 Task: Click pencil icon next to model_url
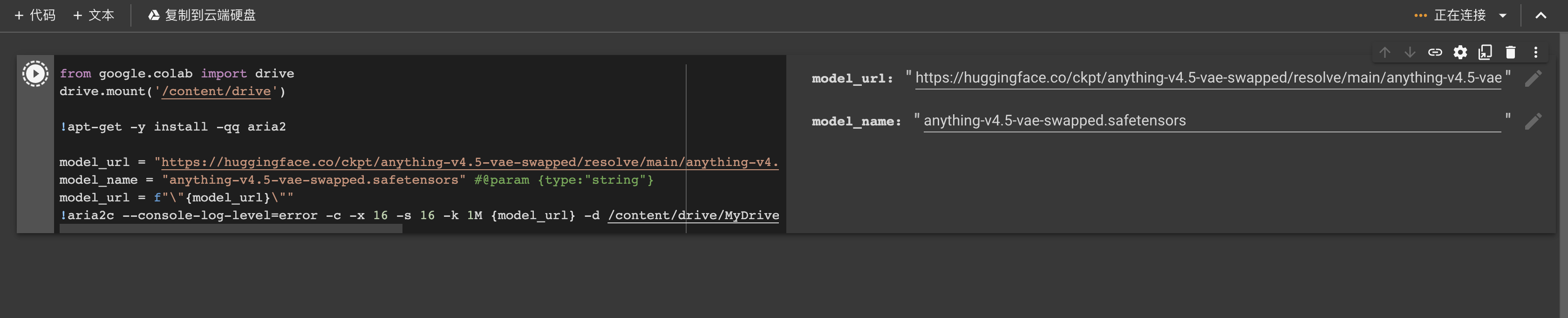click(x=1533, y=79)
